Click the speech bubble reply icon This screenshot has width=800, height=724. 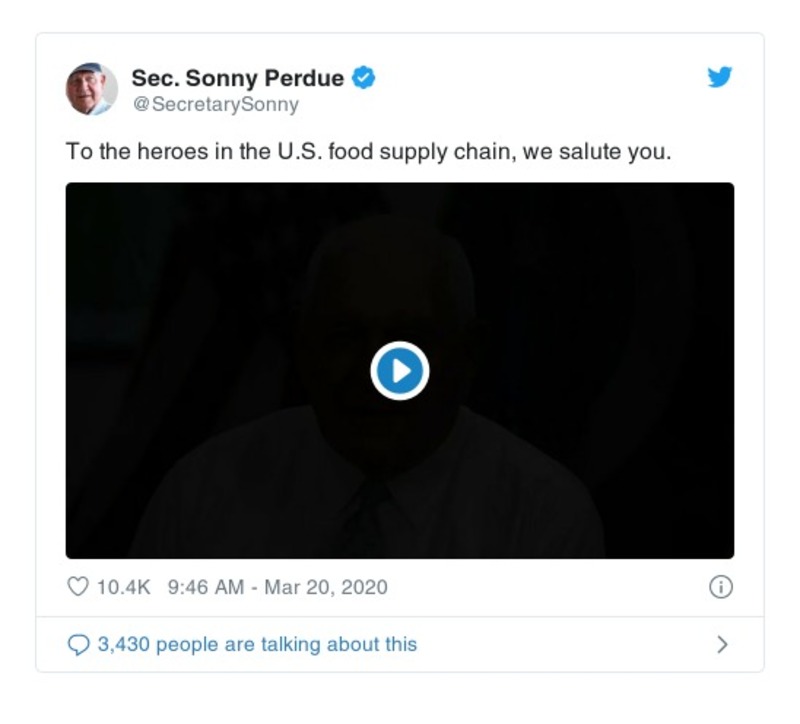pyautogui.click(x=77, y=645)
